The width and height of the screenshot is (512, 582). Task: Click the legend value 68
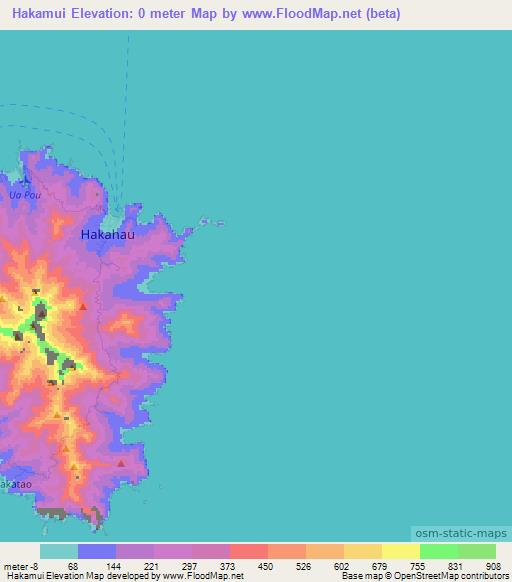[x=73, y=567]
